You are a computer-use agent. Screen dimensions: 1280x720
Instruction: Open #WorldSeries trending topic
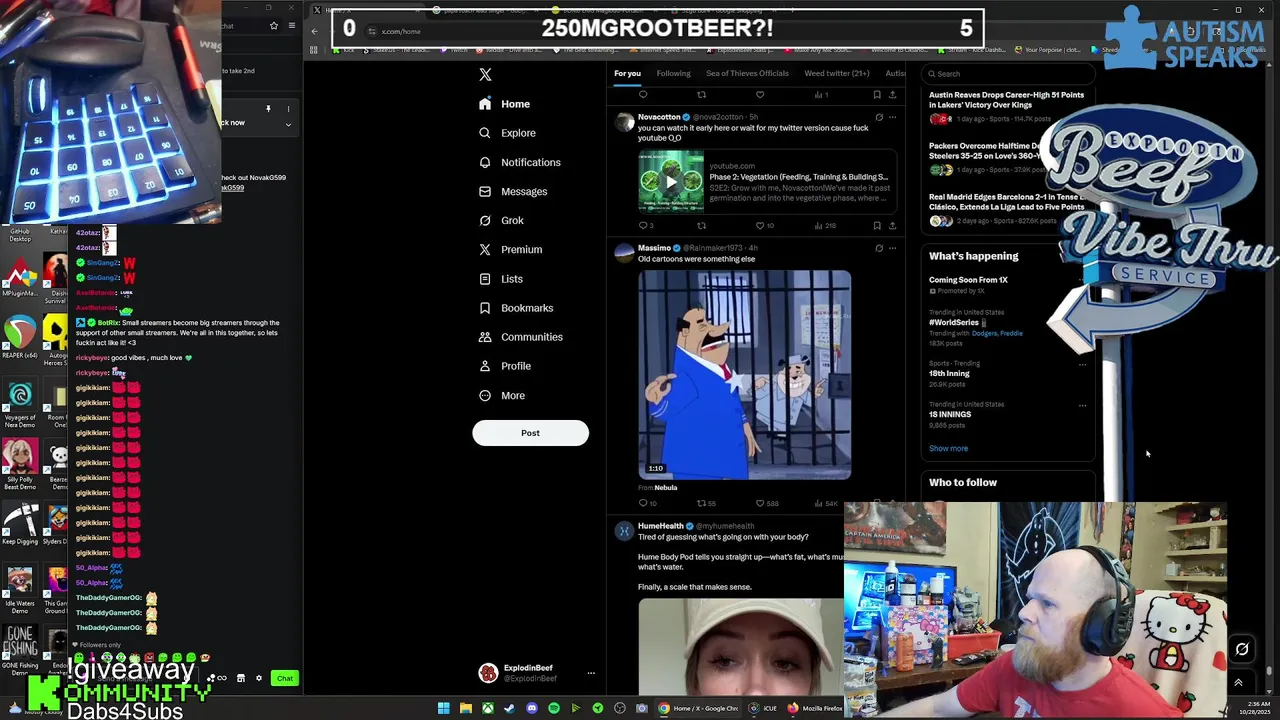pos(954,322)
